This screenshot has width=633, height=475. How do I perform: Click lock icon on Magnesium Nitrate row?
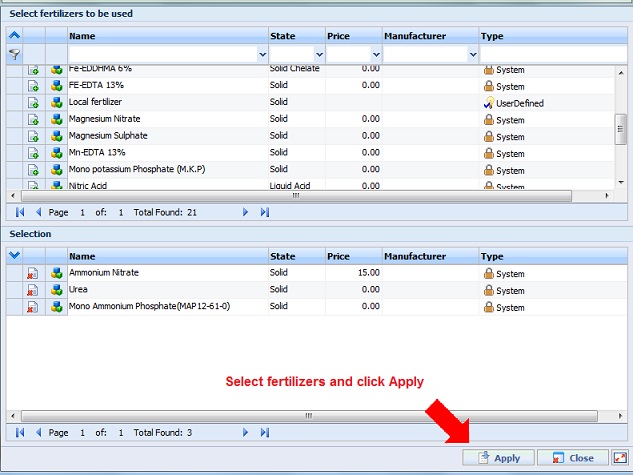click(488, 119)
